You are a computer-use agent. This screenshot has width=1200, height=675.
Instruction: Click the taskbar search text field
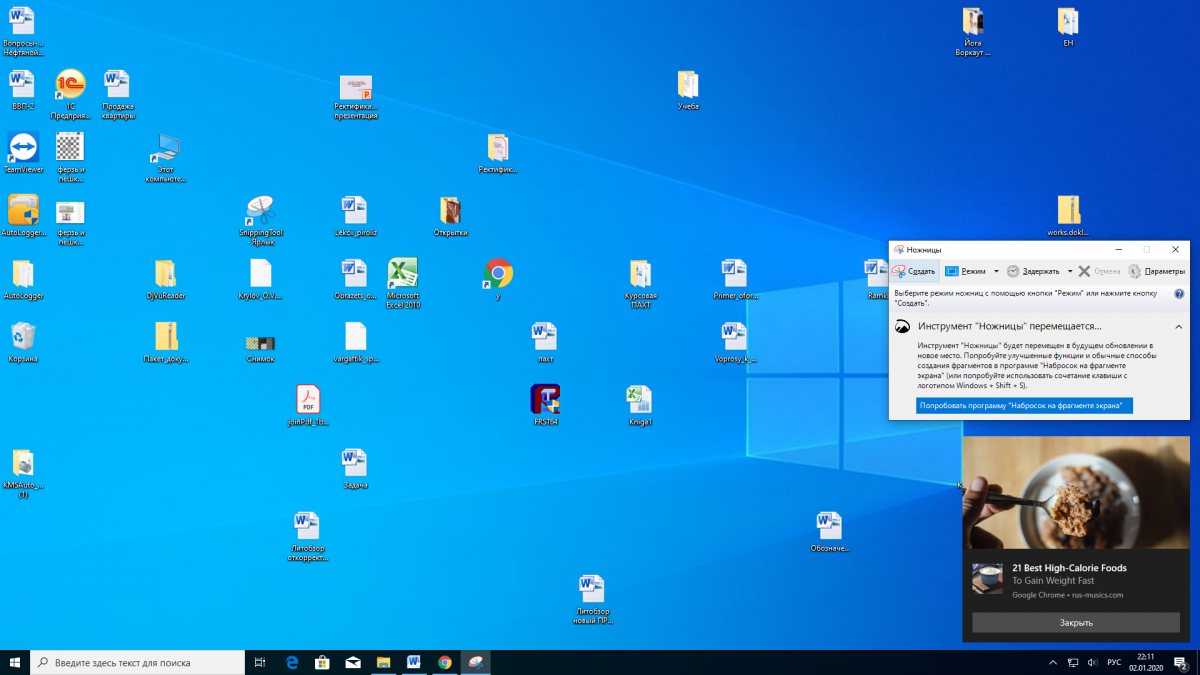tap(140, 662)
